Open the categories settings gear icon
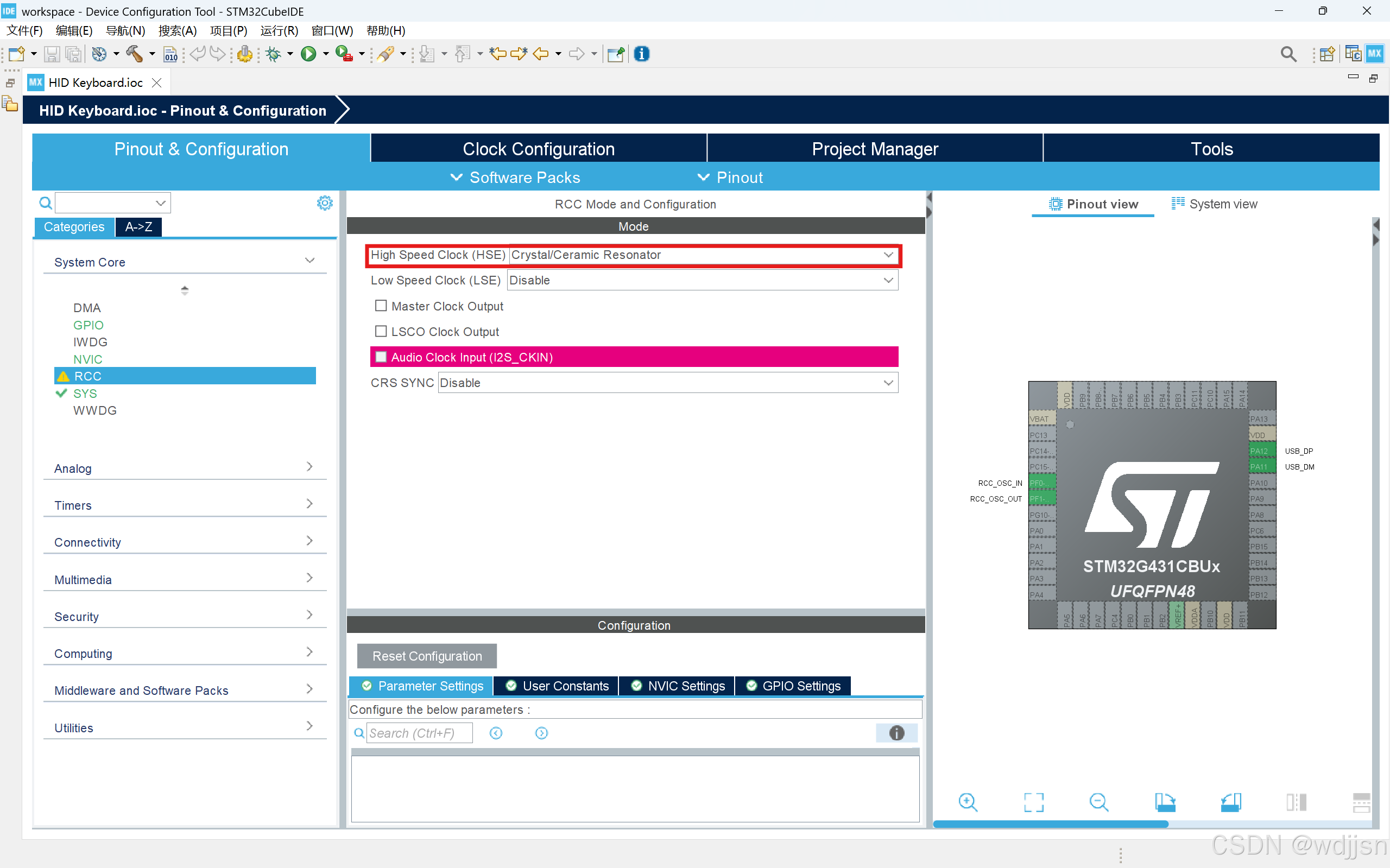 (324, 202)
